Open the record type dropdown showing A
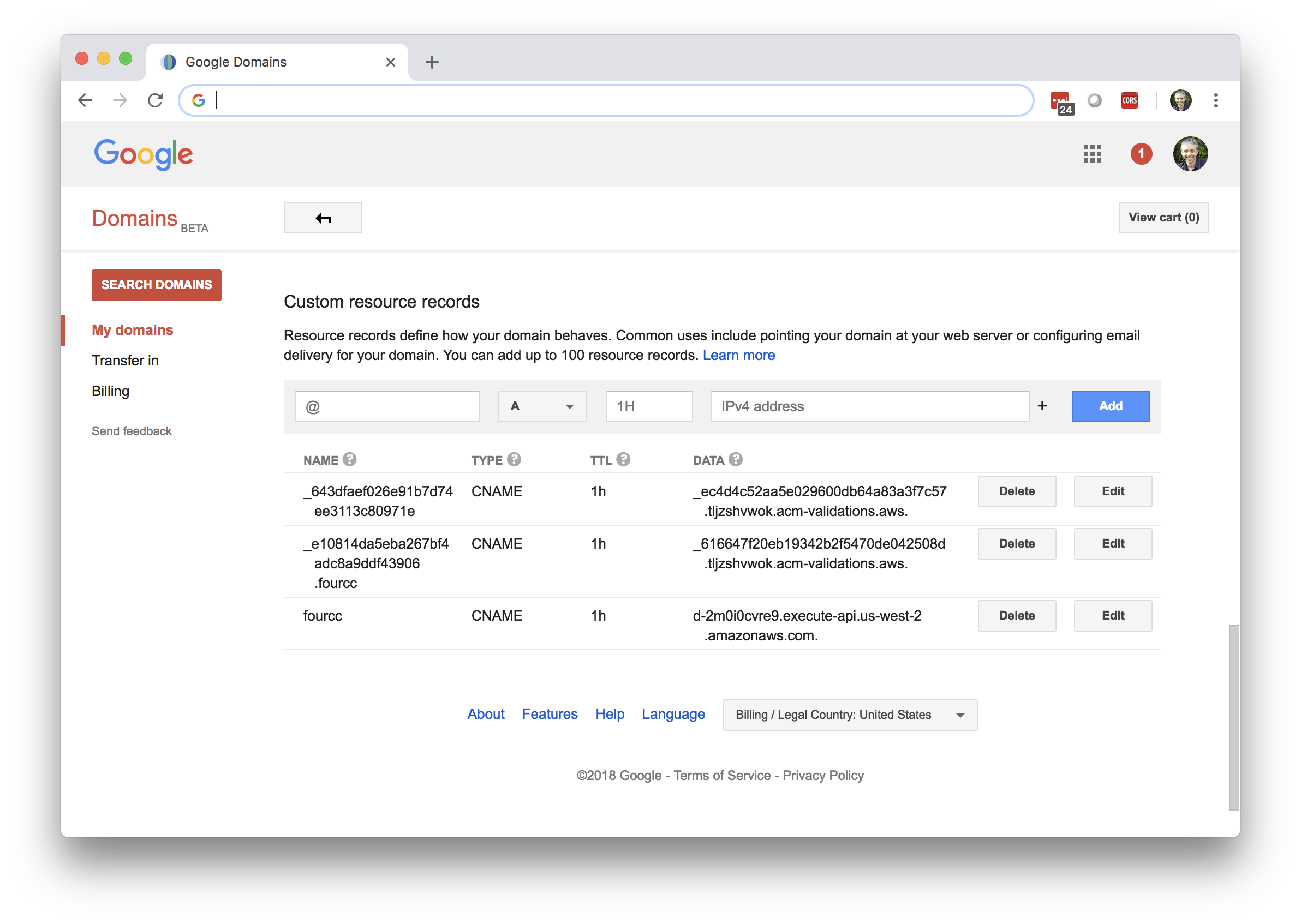The height and width of the screenshot is (924, 1301). click(x=542, y=406)
